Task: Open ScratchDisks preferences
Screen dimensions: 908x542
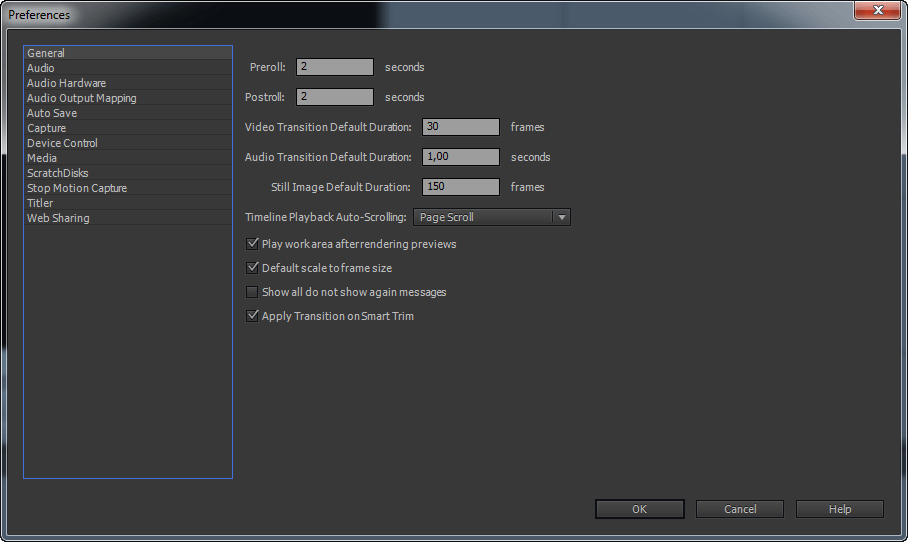Action: point(127,173)
